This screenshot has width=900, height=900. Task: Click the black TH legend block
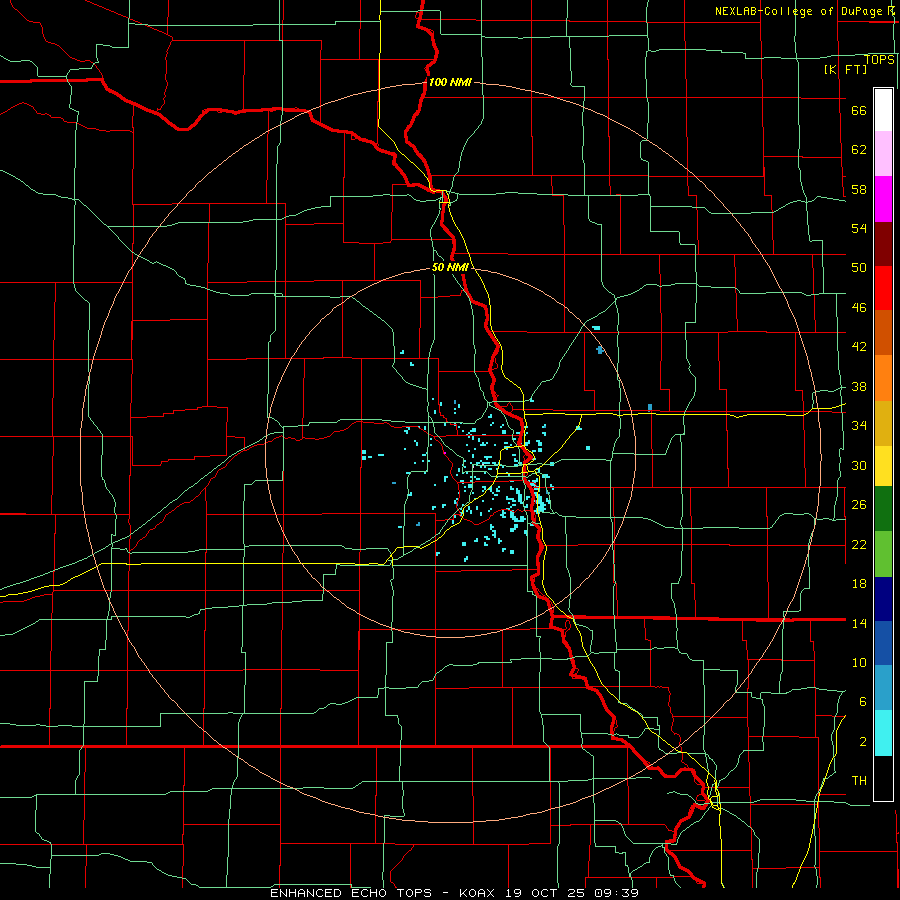tap(883, 778)
